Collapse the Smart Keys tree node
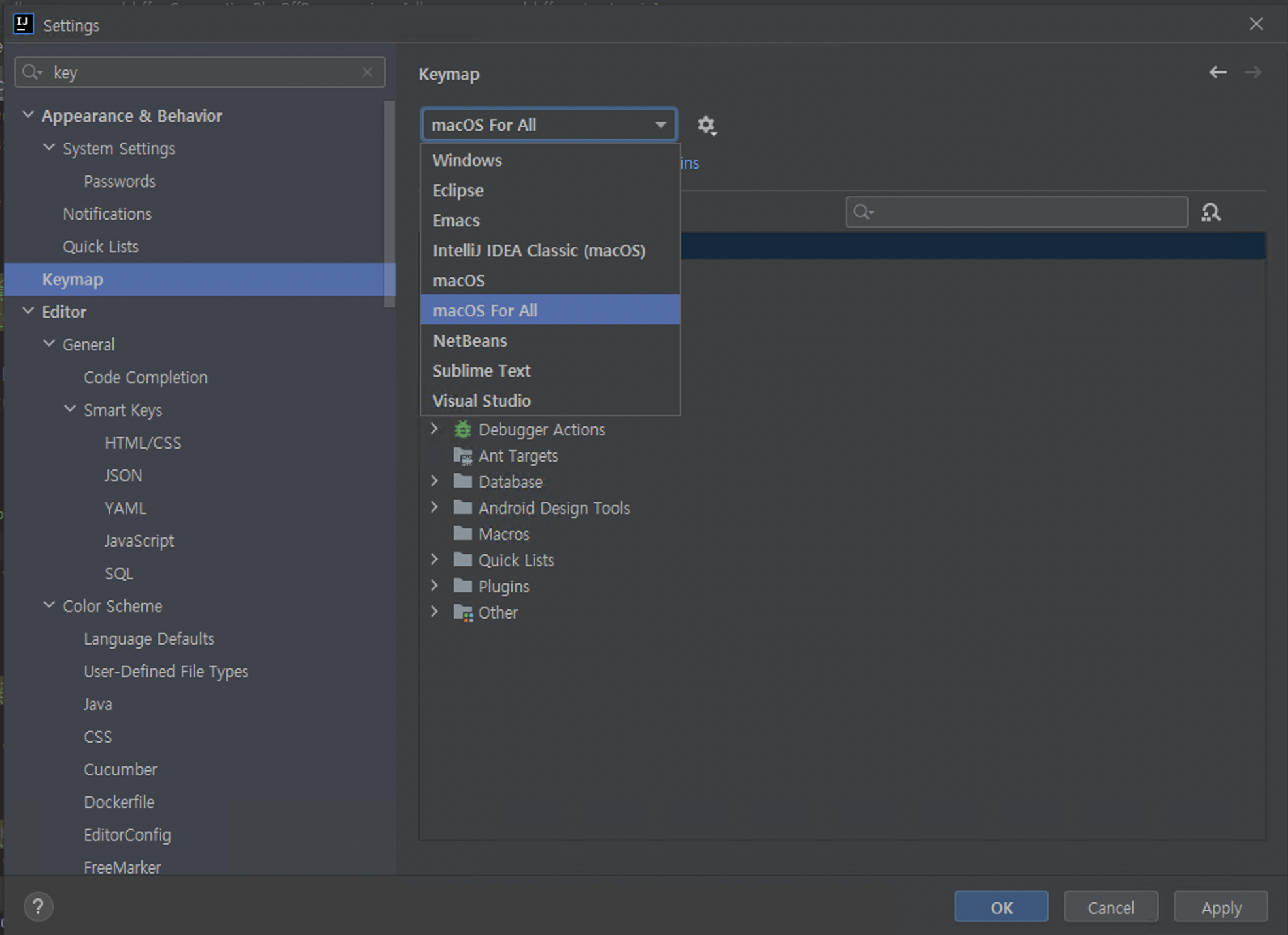 (x=70, y=409)
